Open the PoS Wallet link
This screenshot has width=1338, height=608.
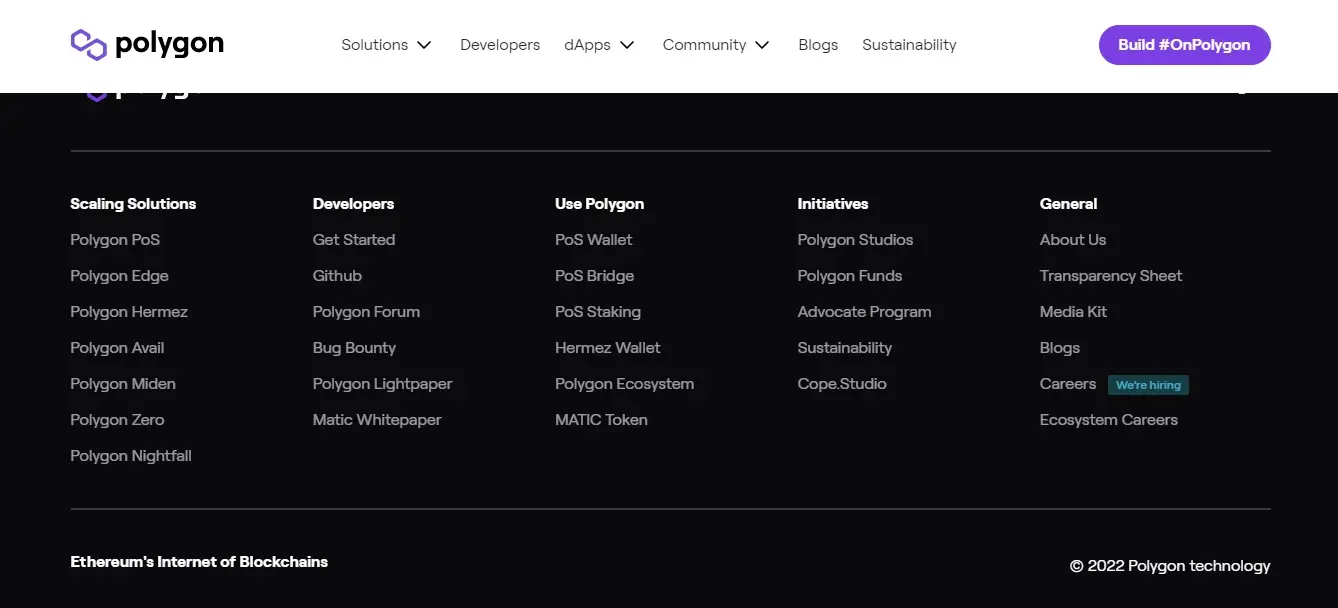(x=594, y=240)
